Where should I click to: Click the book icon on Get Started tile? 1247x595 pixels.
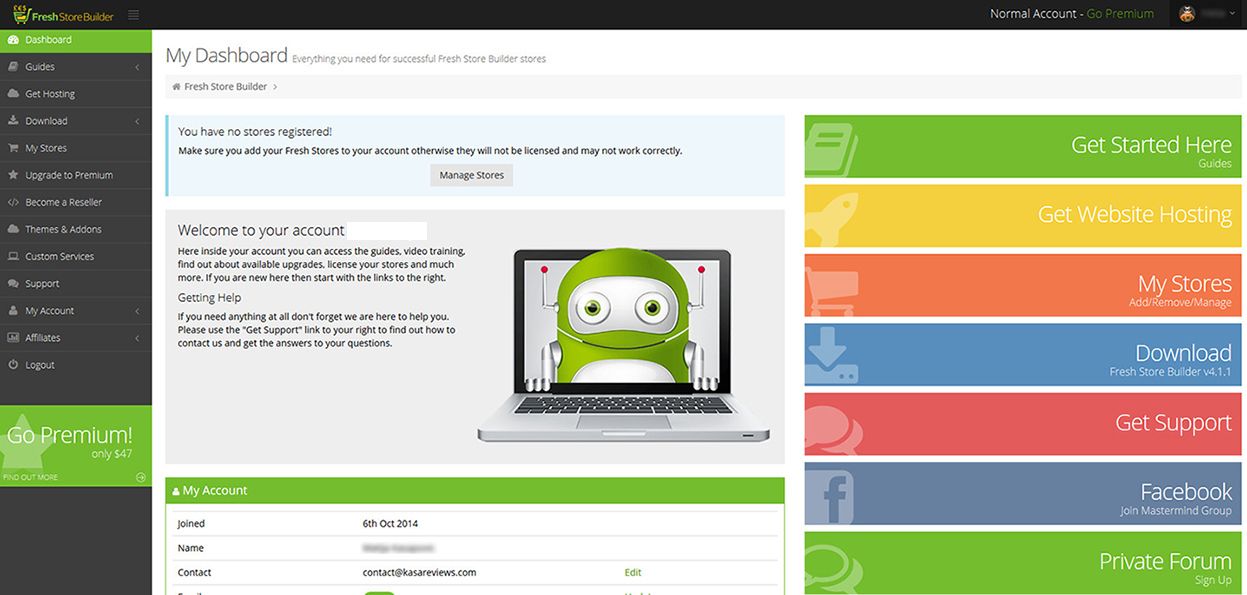tap(832, 149)
